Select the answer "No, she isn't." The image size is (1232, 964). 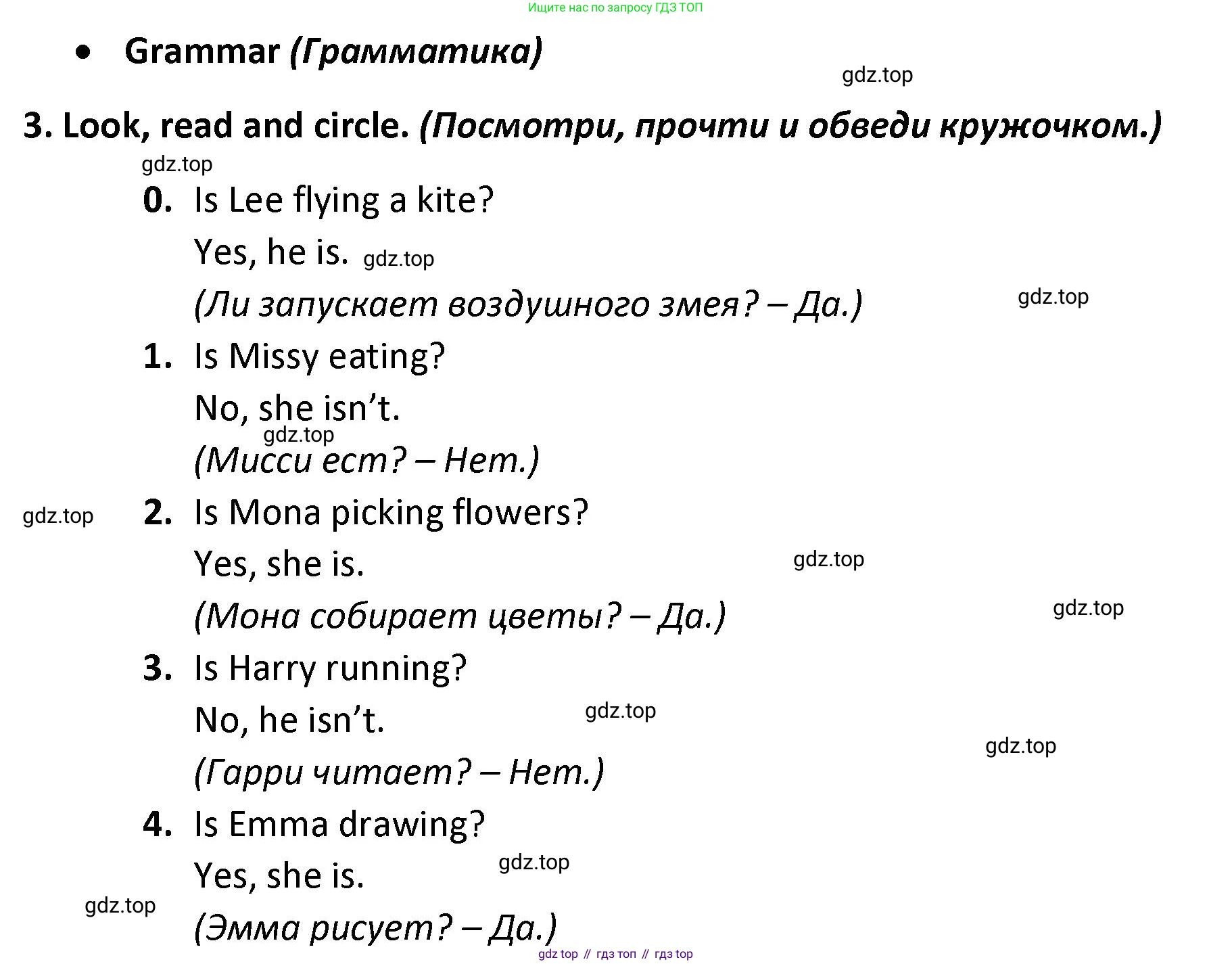coord(297,408)
